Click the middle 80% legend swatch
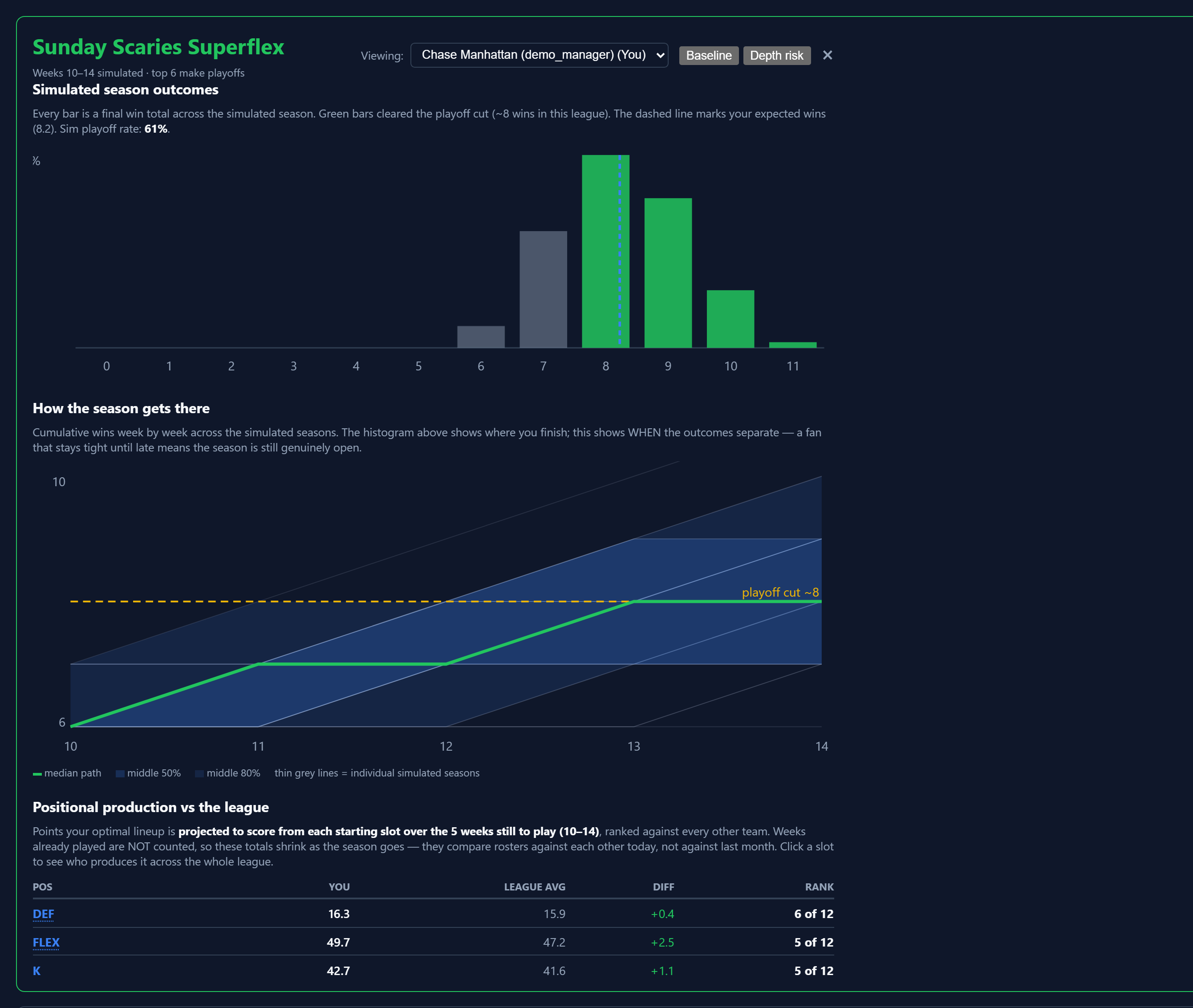 [x=199, y=774]
